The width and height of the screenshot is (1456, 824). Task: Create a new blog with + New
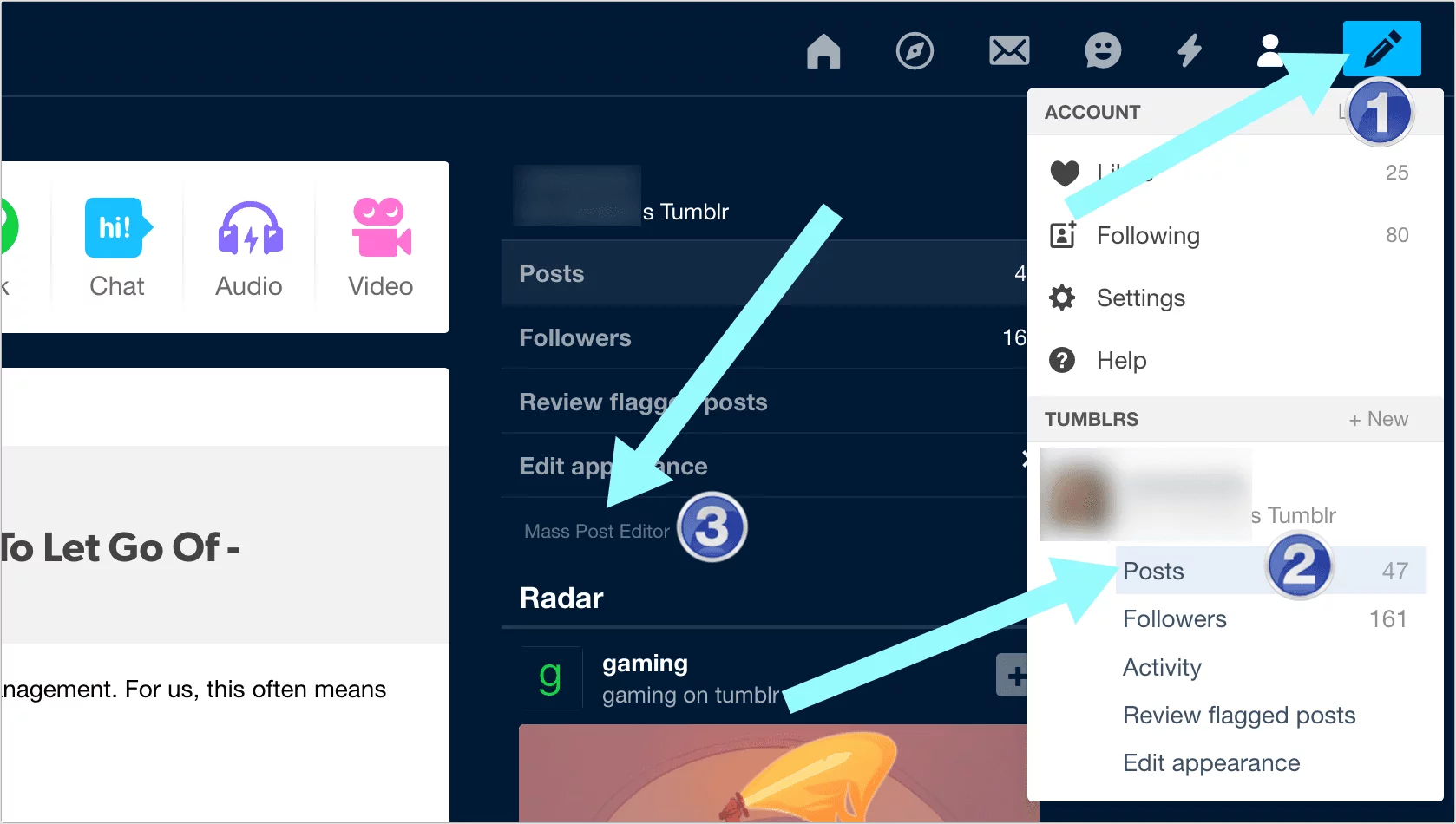1378,419
